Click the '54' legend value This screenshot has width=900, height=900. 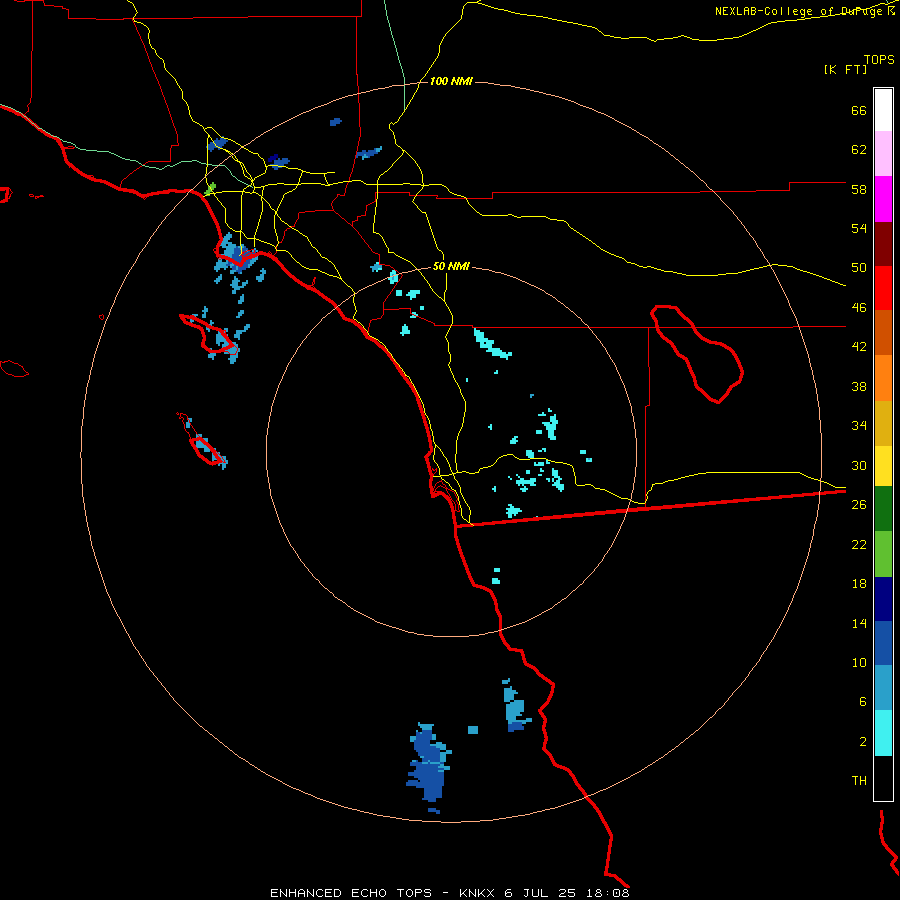point(859,228)
